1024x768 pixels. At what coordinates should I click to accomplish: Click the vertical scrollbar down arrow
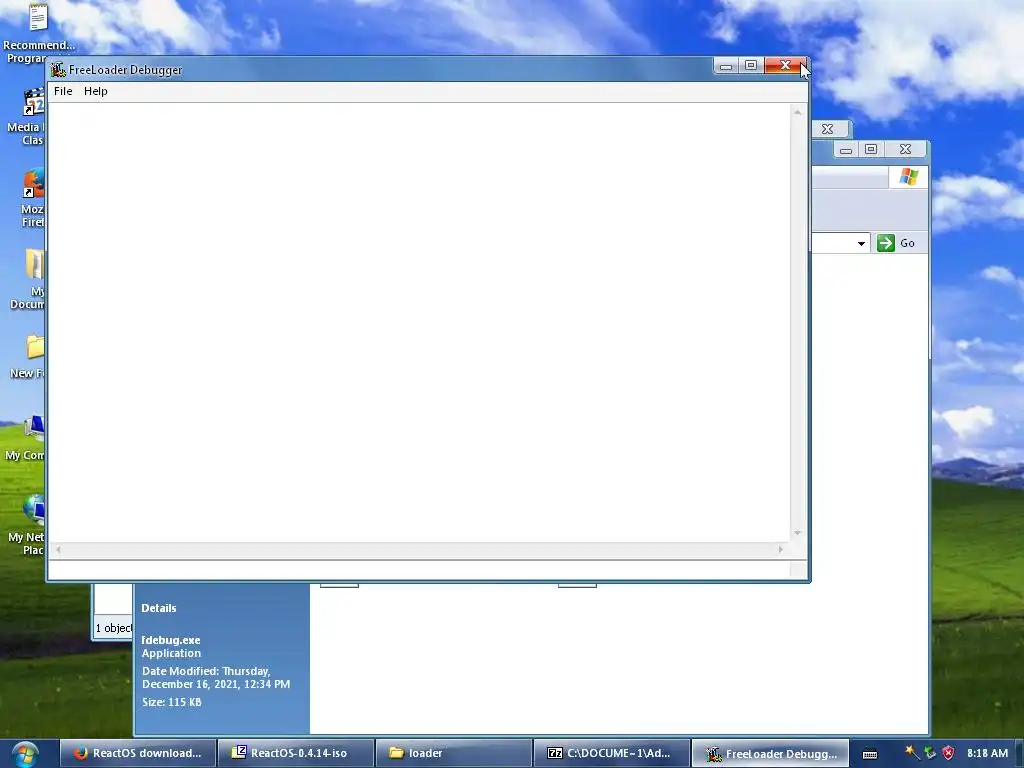coord(797,533)
